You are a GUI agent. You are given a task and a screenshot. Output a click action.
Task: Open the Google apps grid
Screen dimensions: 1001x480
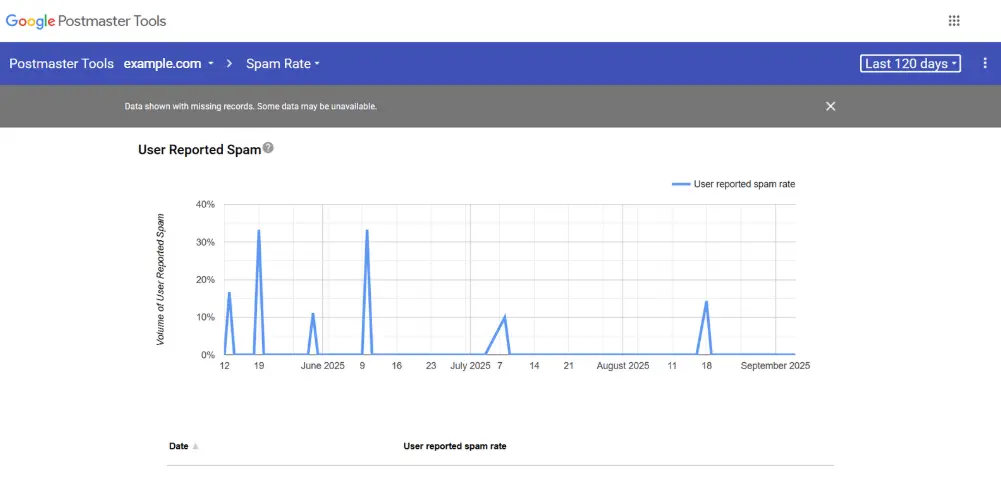pos(954,21)
